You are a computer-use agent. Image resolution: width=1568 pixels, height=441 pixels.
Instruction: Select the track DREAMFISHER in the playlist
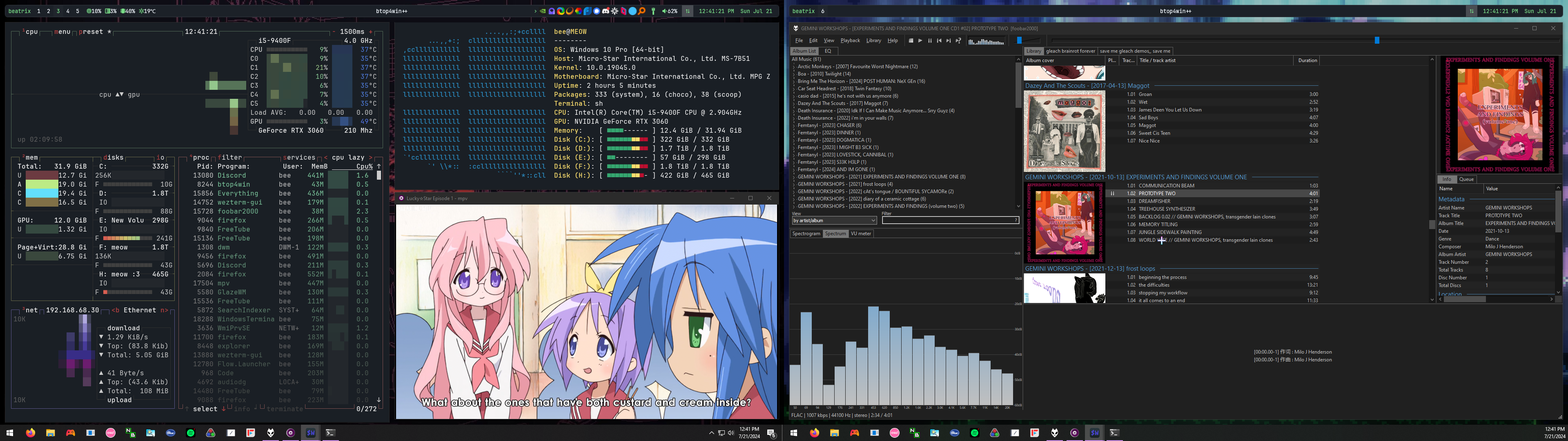coord(1154,201)
